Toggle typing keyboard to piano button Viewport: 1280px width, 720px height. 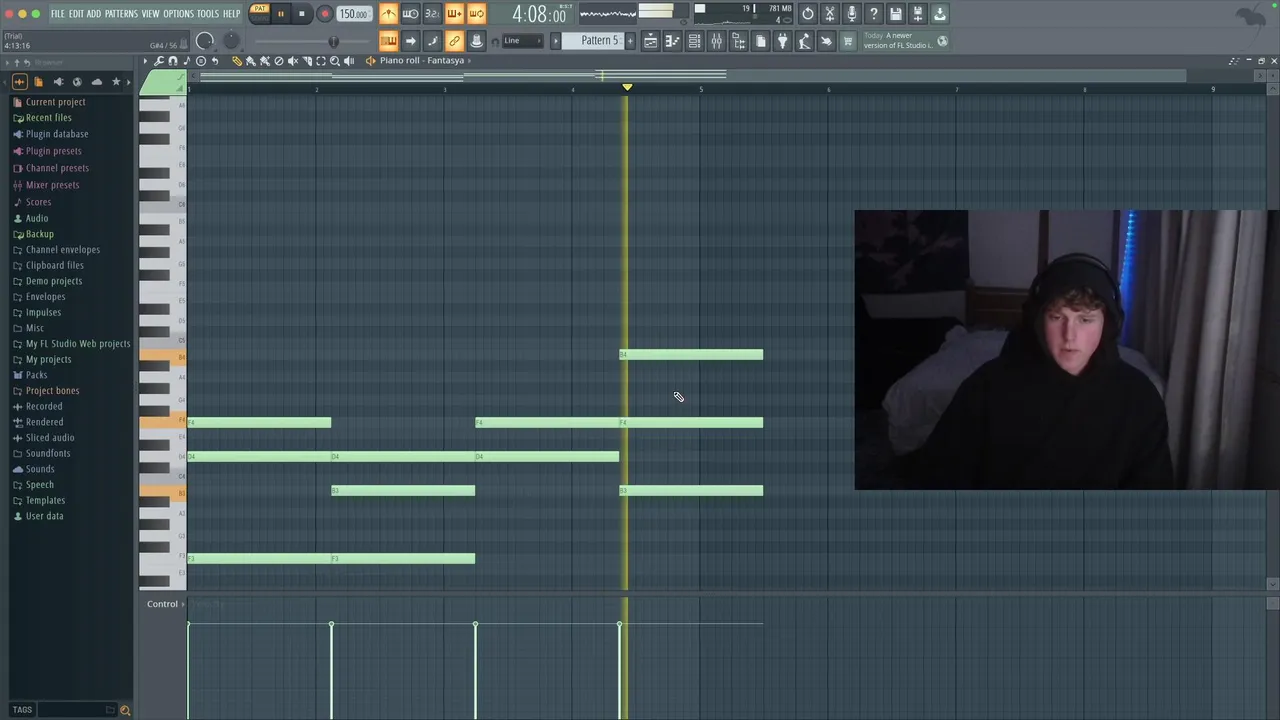click(389, 41)
